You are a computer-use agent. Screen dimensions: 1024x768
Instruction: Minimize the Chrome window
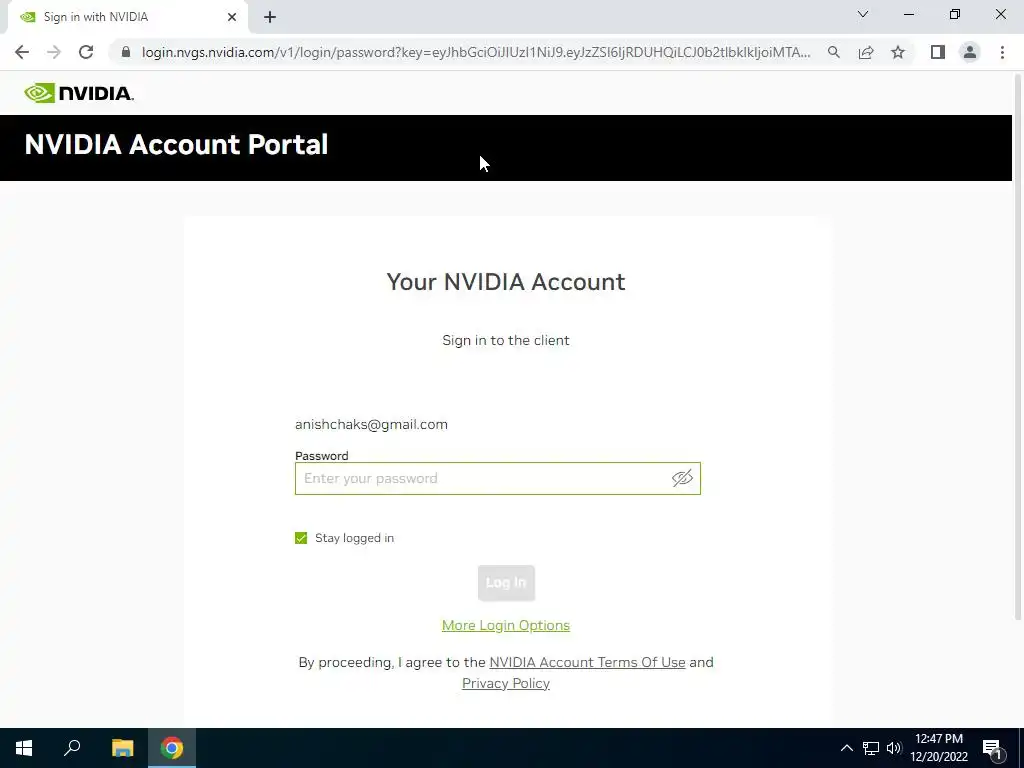click(x=909, y=14)
